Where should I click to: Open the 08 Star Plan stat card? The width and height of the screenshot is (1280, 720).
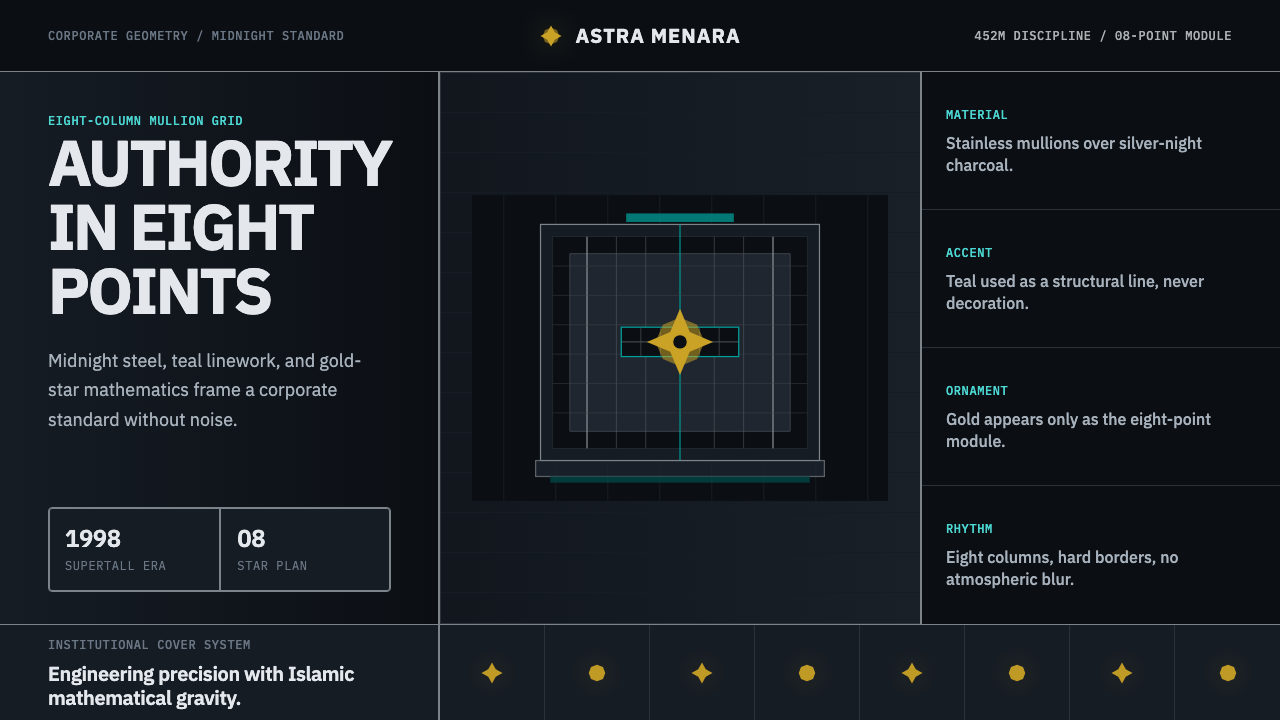305,549
